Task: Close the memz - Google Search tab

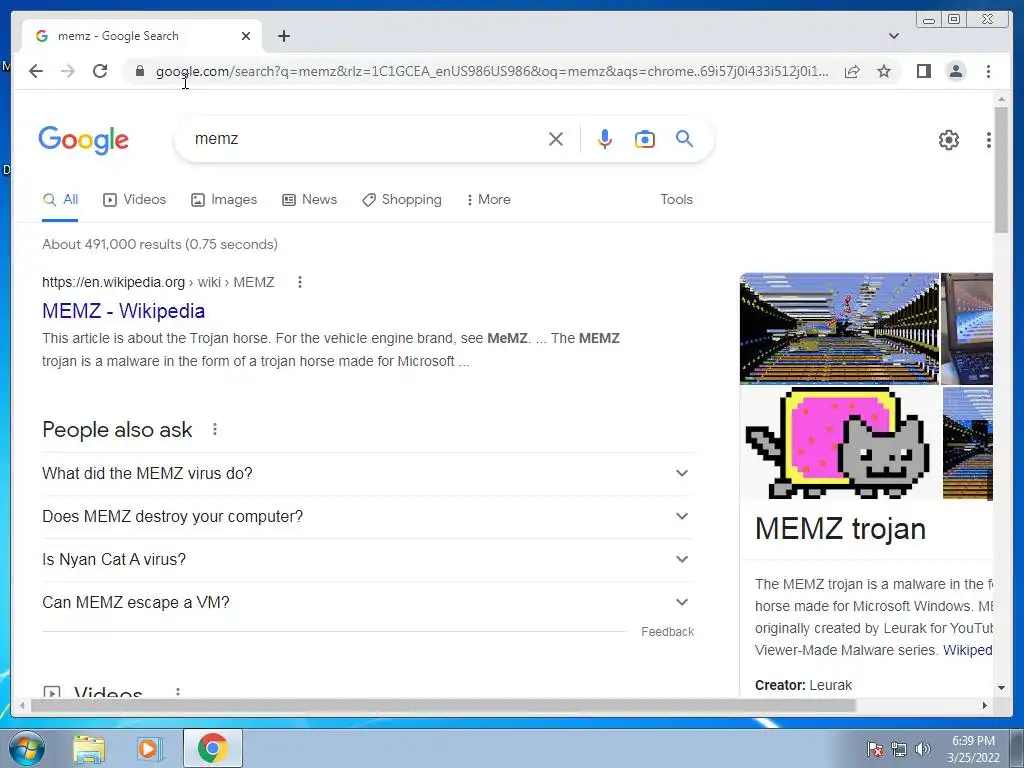Action: point(246,36)
